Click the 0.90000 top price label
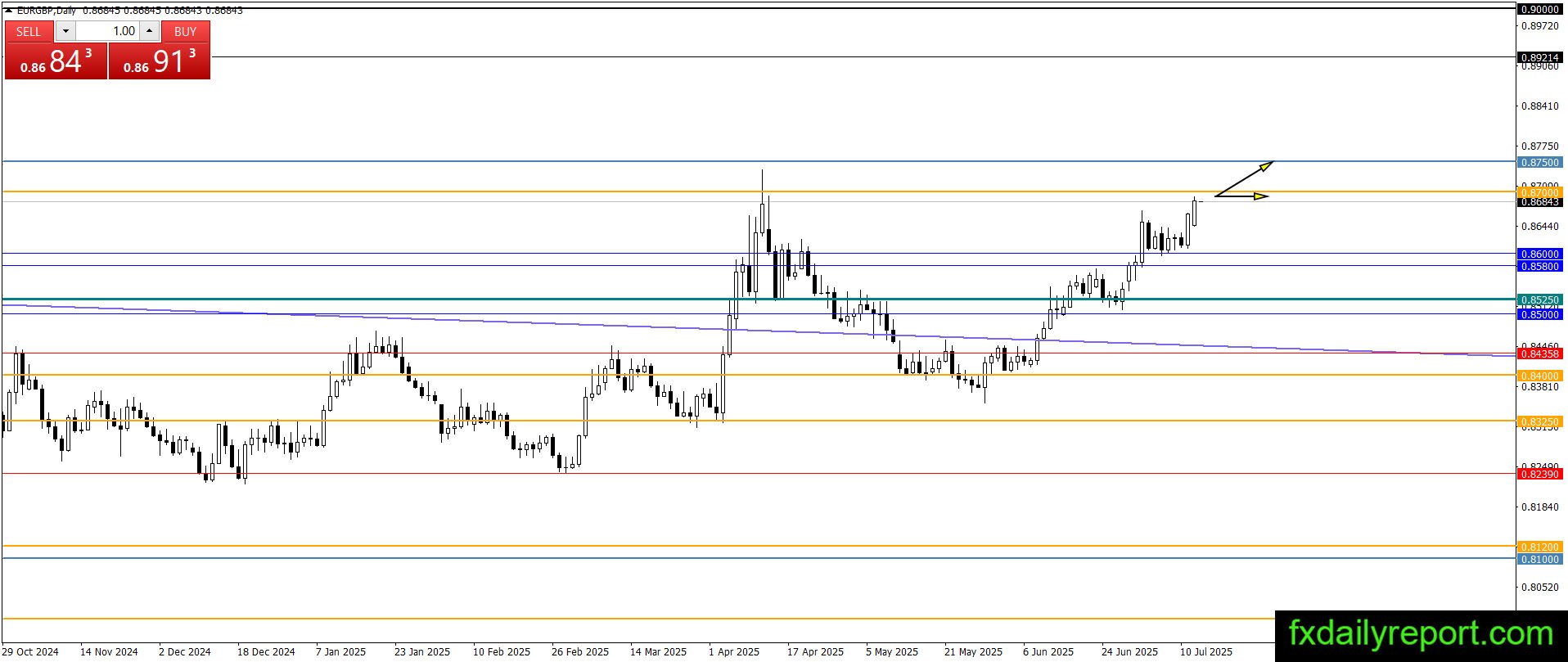 pos(1539,10)
